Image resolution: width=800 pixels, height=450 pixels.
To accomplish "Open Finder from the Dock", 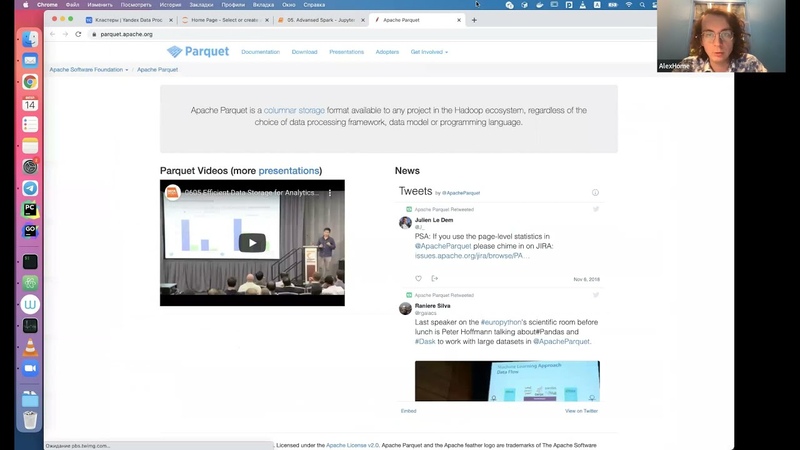I will coord(30,39).
